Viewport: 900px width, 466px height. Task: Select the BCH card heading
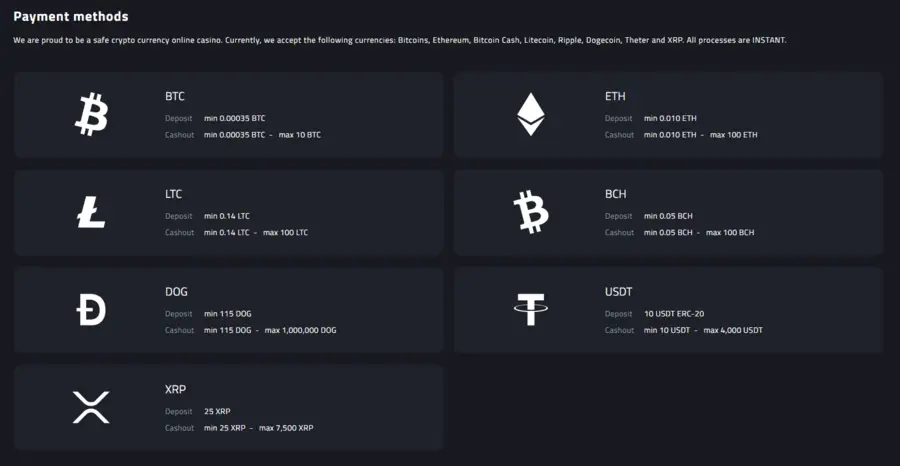pyautogui.click(x=615, y=194)
